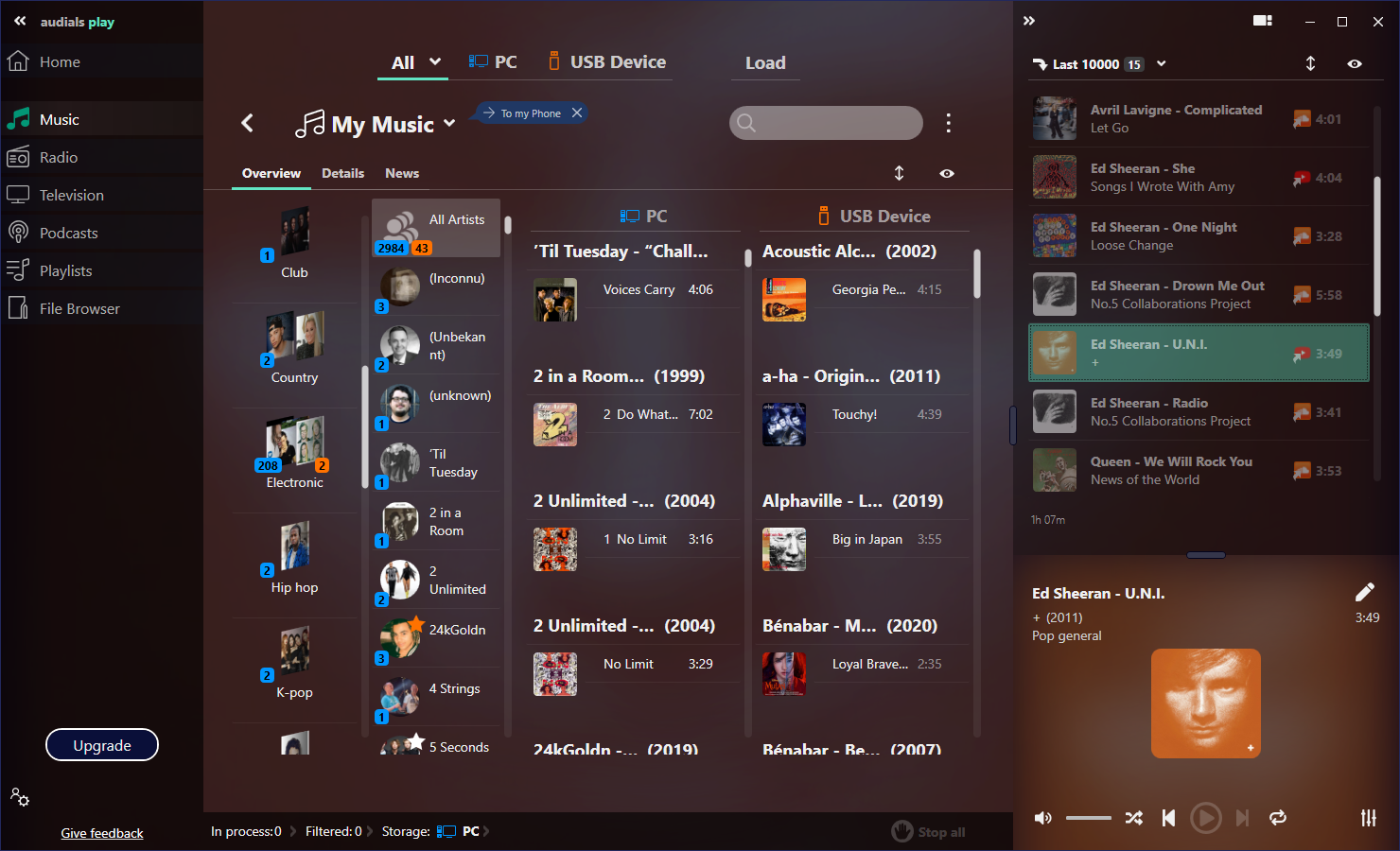1400x851 pixels.
Task: Mute the player volume speaker icon
Action: 1042,818
